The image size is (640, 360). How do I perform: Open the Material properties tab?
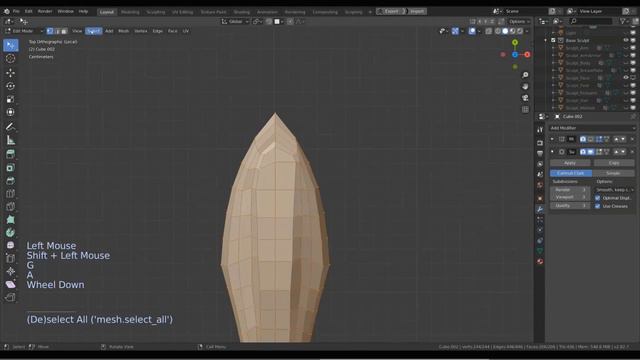540,262
